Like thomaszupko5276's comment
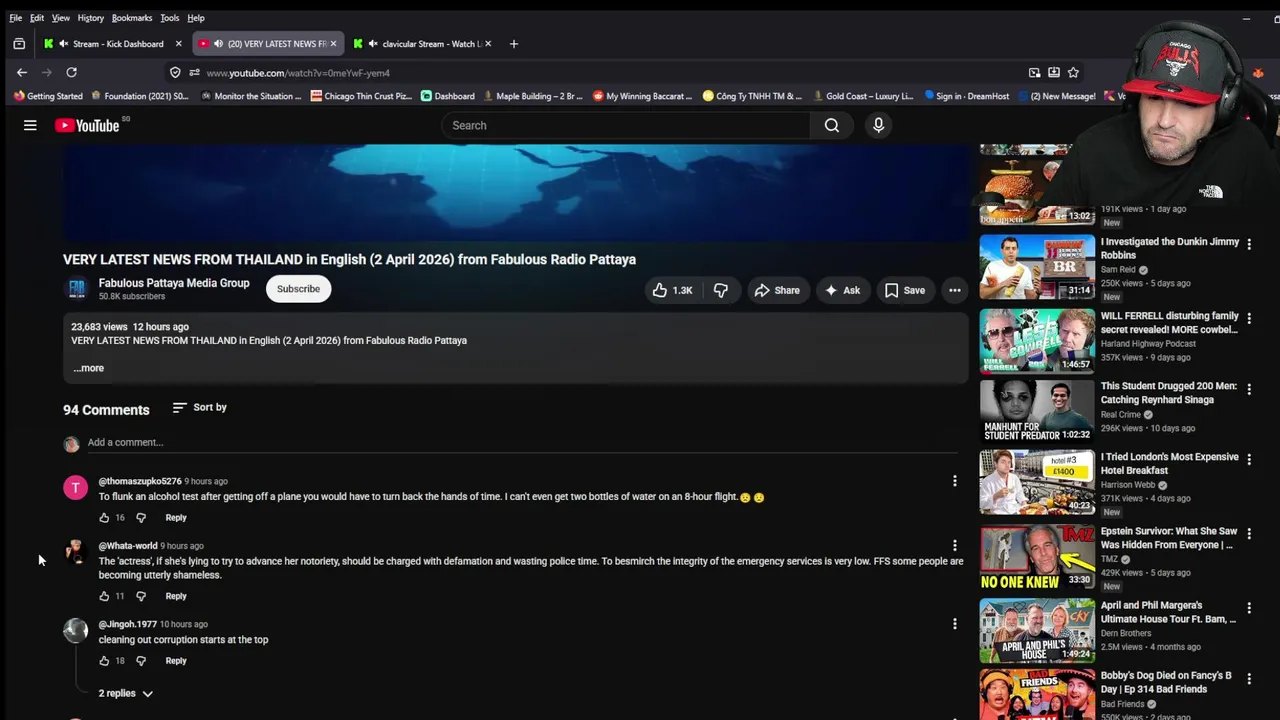1280x720 pixels. coord(104,518)
